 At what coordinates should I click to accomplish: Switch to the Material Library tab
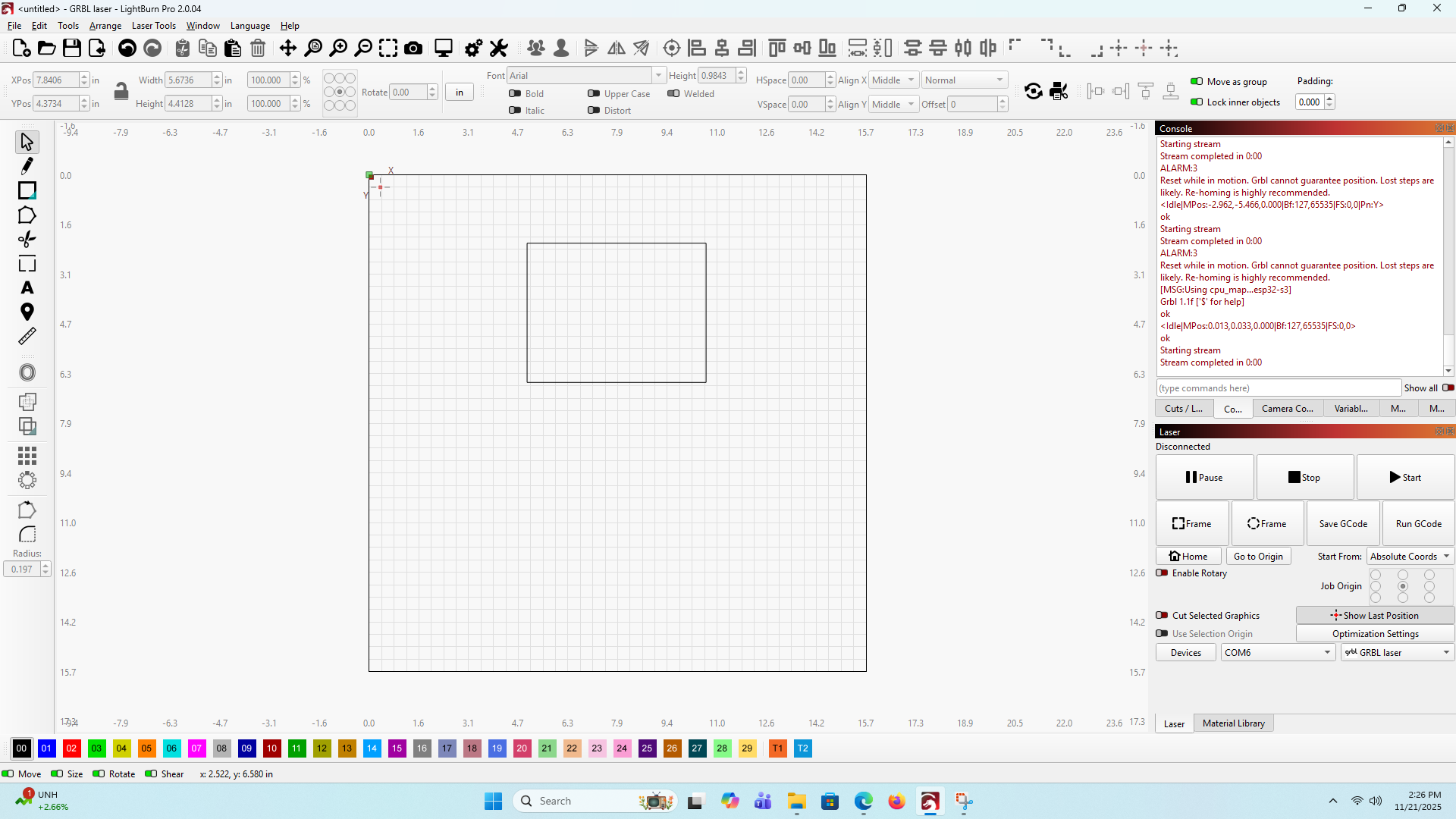tap(1233, 723)
